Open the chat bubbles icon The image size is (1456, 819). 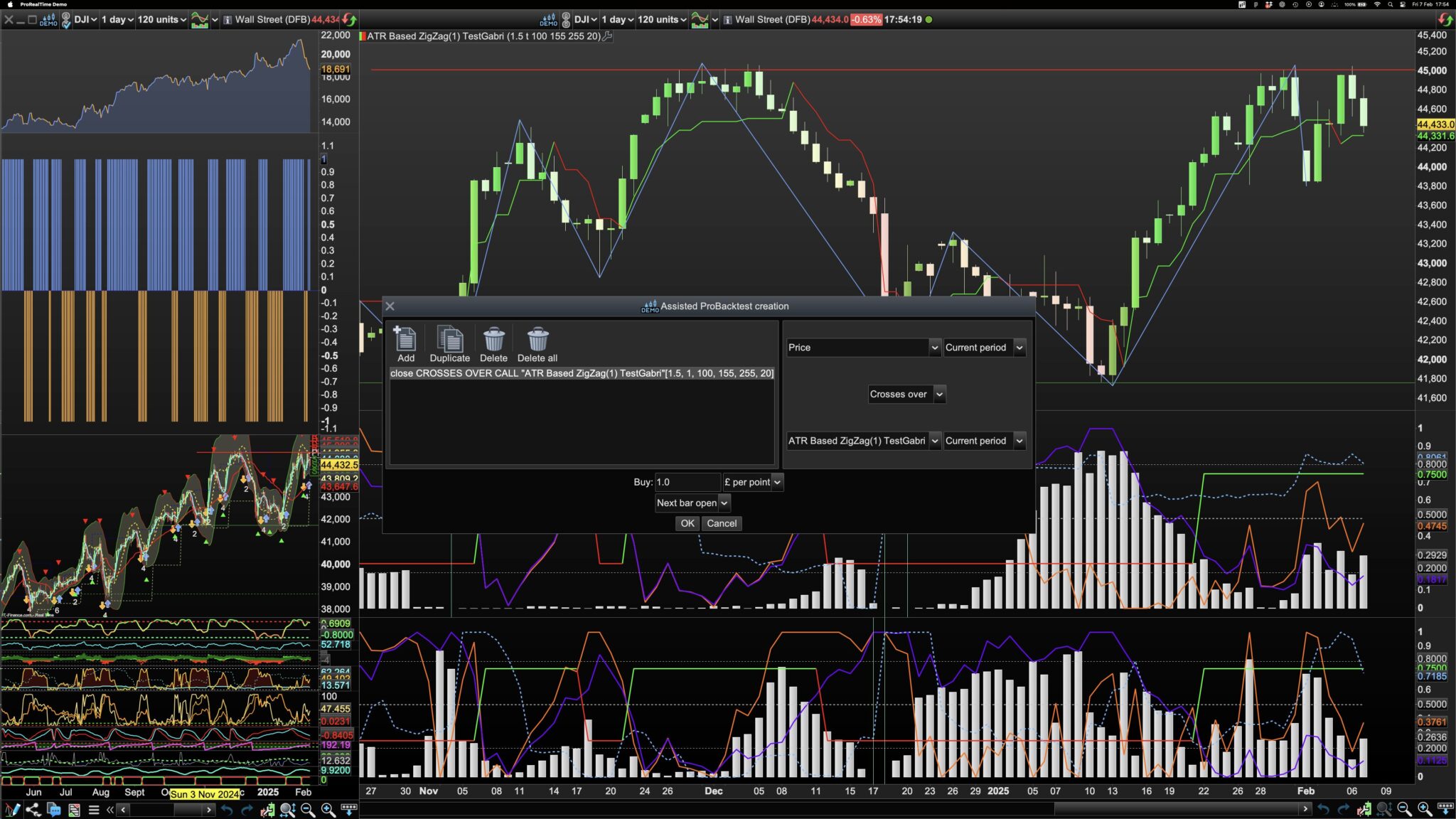tap(53, 809)
